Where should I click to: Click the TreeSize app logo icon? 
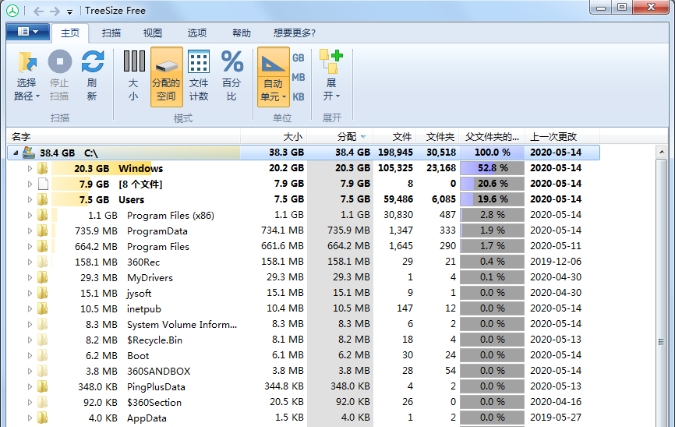[x=13, y=10]
